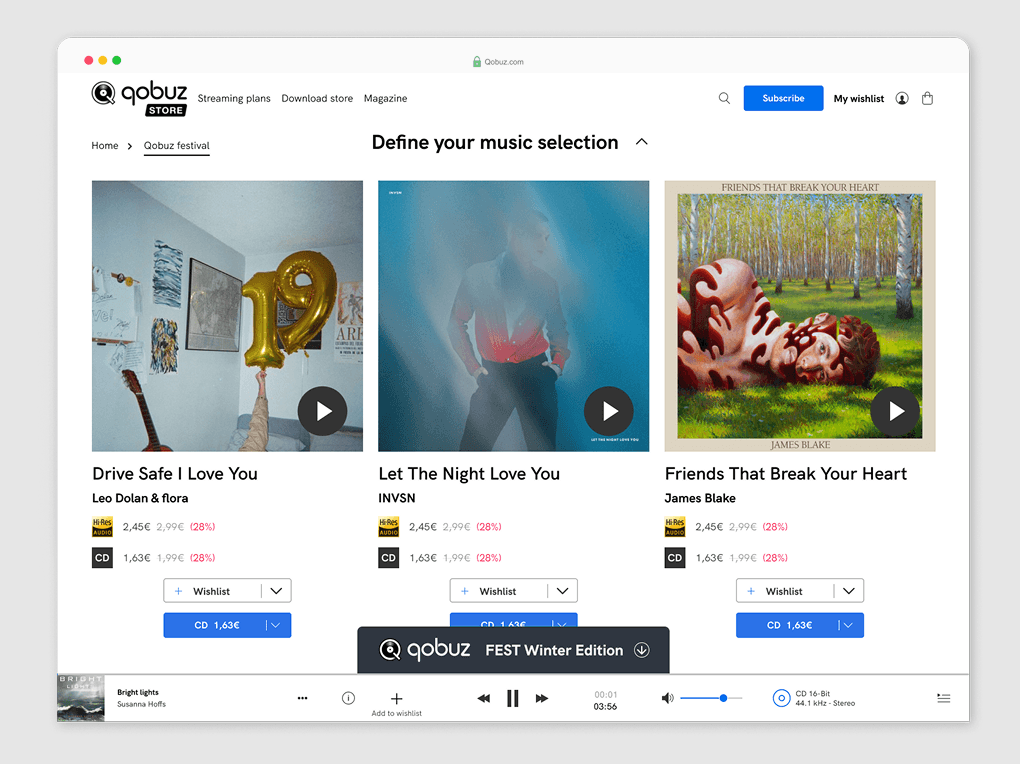This screenshot has width=1020, height=764.
Task: Click the Qobuz Store logo
Action: pos(139,98)
